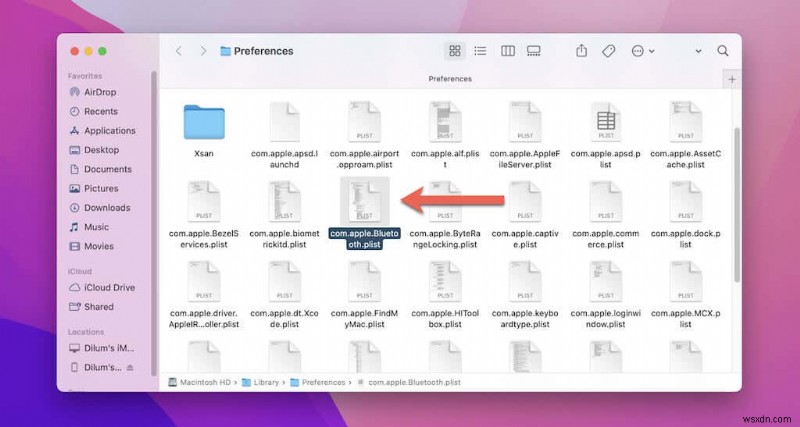This screenshot has width=800, height=427.
Task: Select com.apple.Bluetooth.plist file icon
Action: 364,202
